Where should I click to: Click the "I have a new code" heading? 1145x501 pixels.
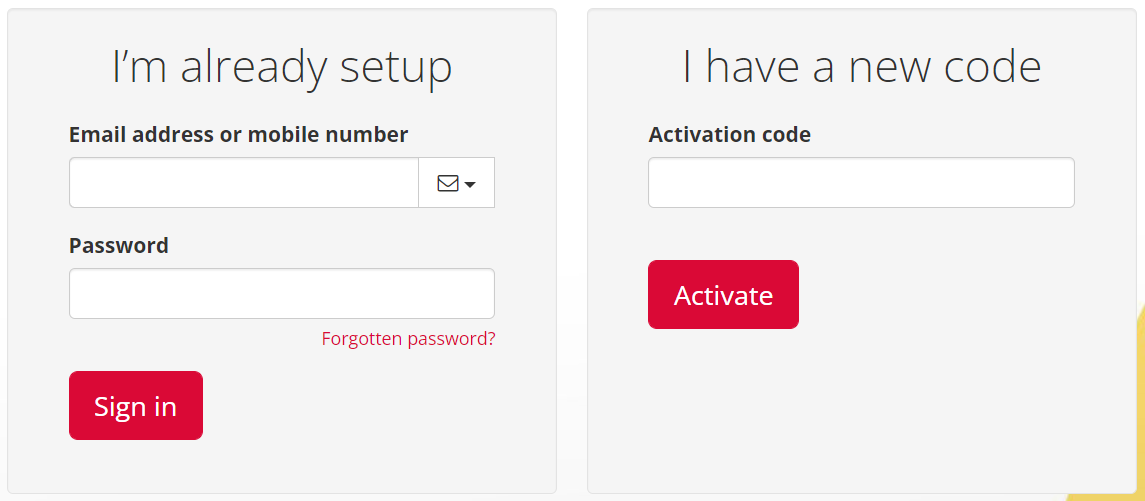[861, 67]
